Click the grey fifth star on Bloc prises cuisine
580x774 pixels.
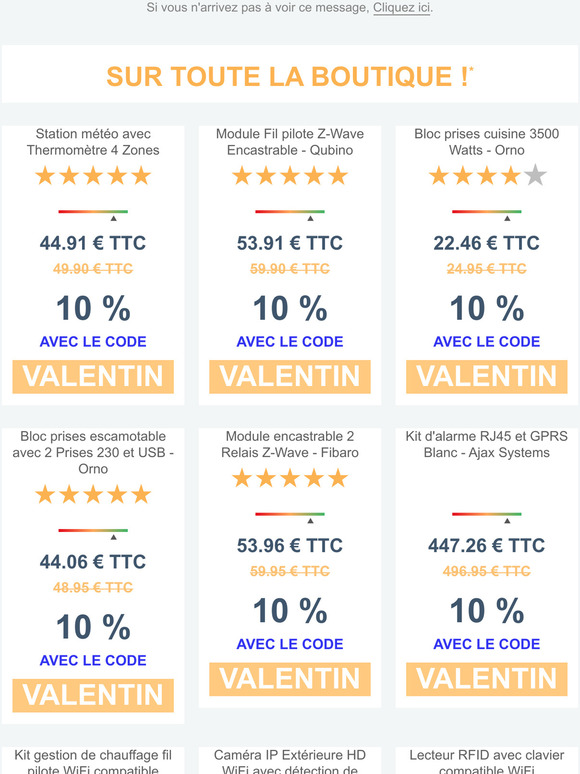pyautogui.click(x=535, y=176)
